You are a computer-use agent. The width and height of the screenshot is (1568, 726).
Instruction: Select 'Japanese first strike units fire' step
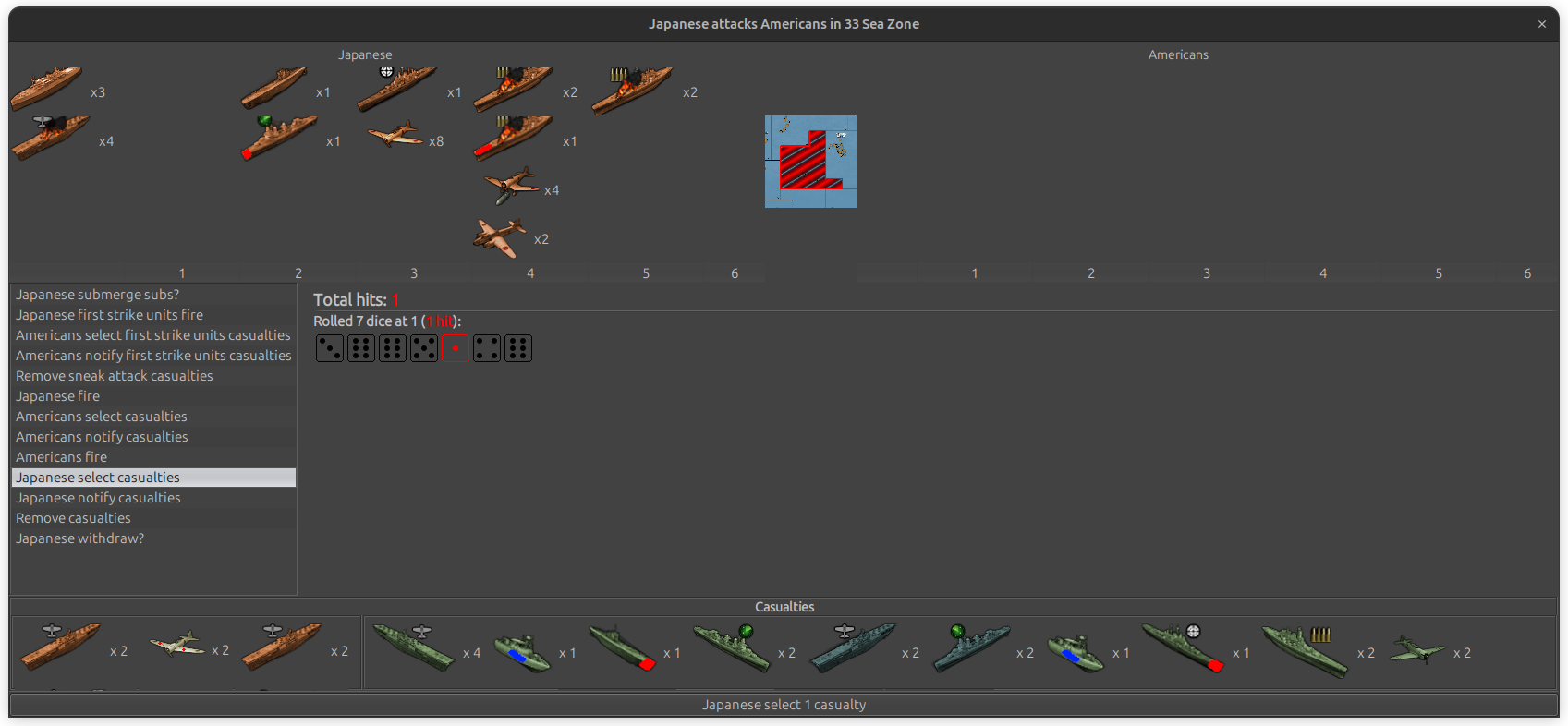(x=153, y=315)
